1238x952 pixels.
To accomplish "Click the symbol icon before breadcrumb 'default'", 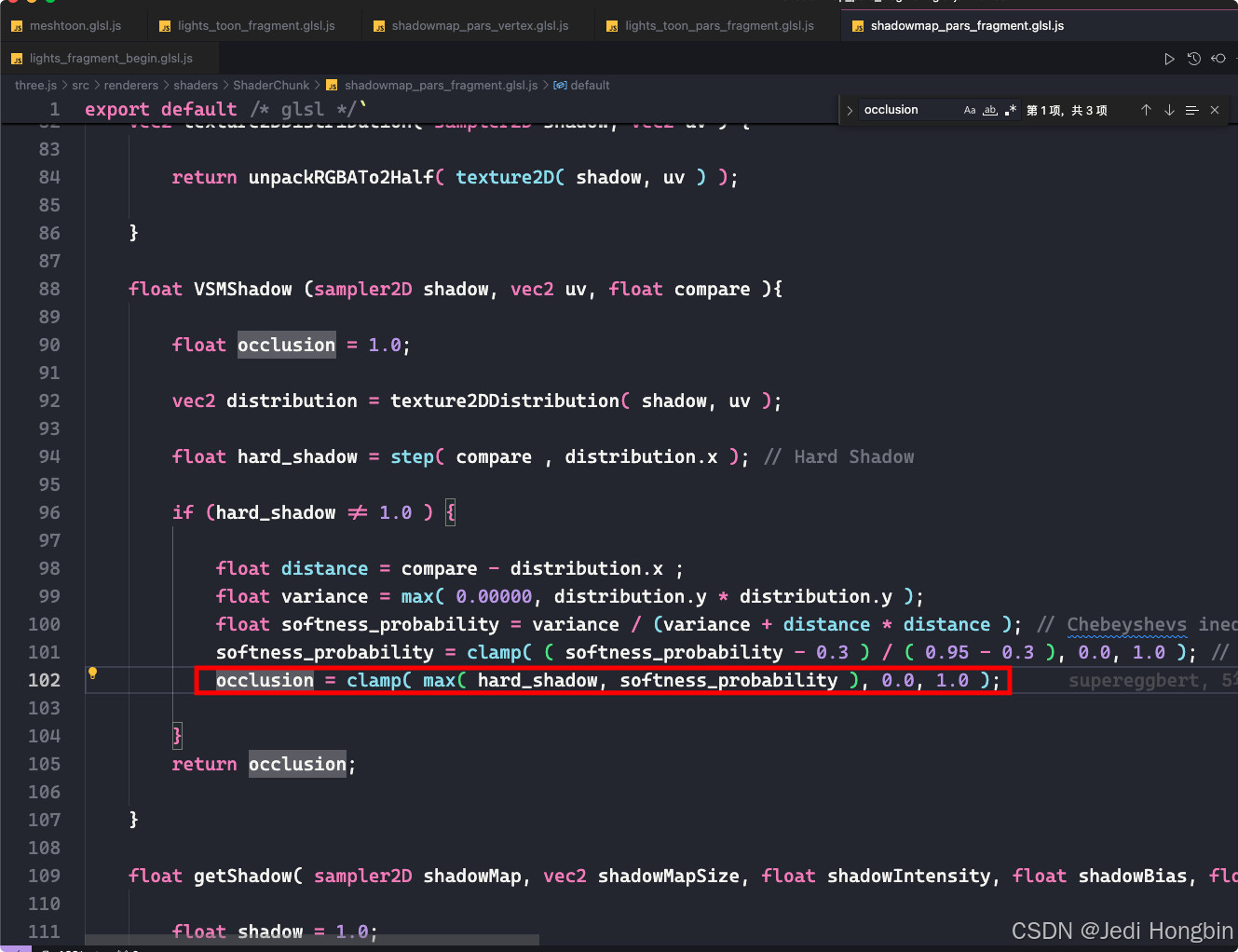I will pos(560,85).
